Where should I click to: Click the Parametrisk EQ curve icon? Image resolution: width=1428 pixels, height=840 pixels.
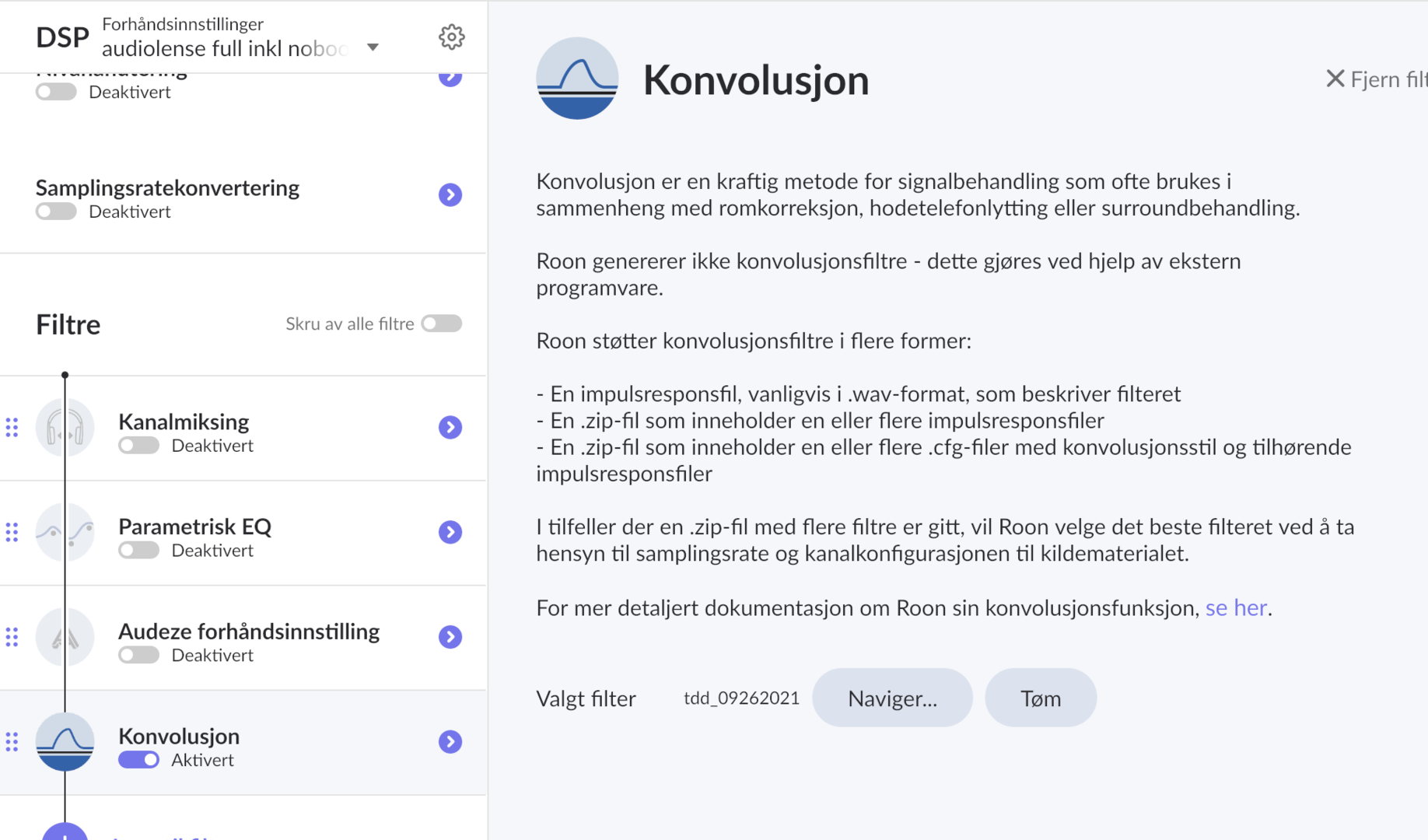pos(65,532)
